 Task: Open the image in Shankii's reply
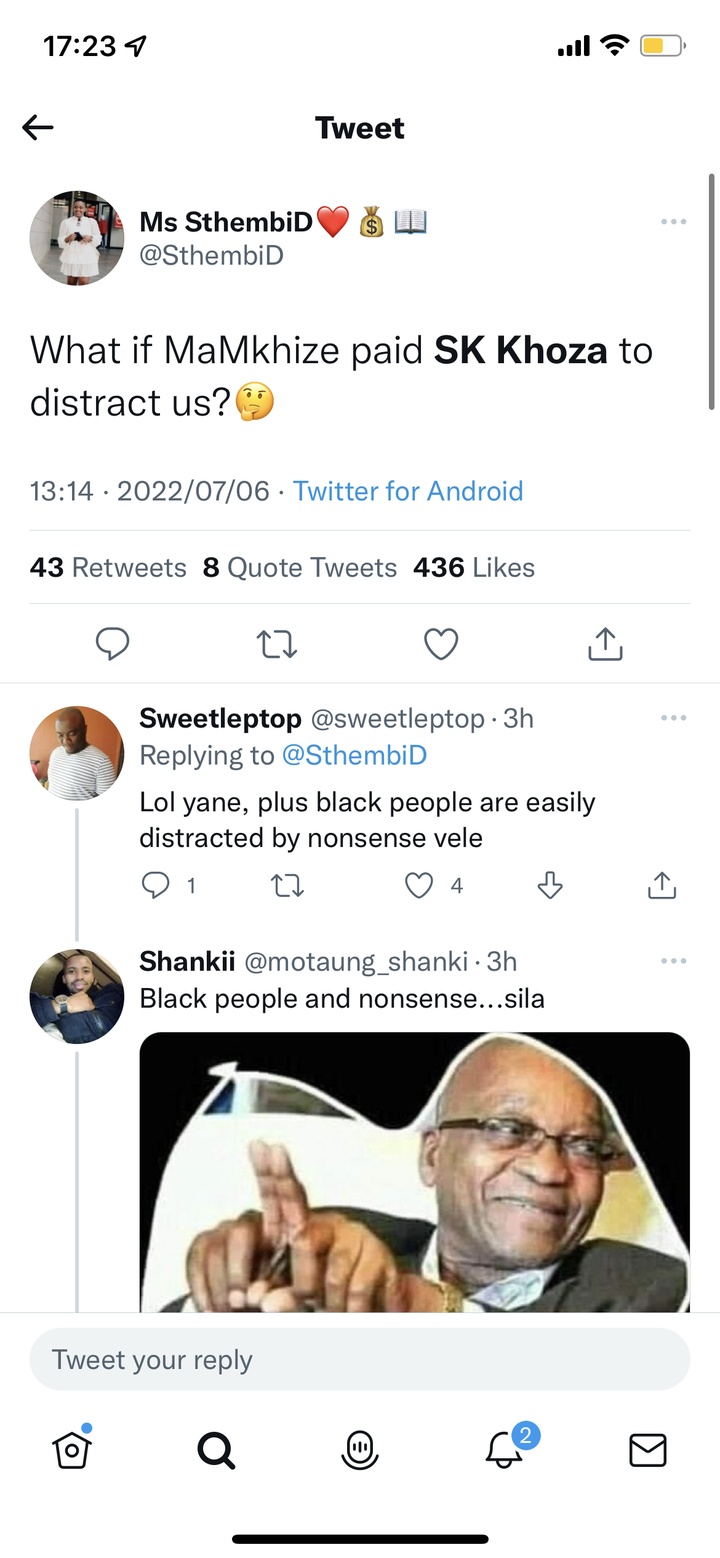415,1172
